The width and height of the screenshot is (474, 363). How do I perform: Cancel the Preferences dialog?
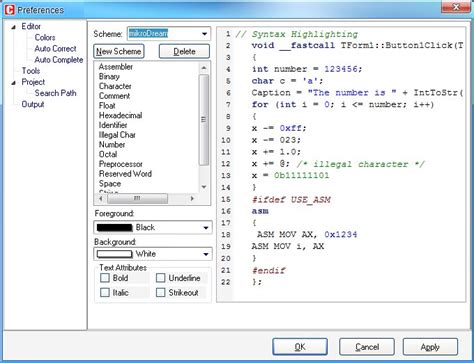coord(367,347)
